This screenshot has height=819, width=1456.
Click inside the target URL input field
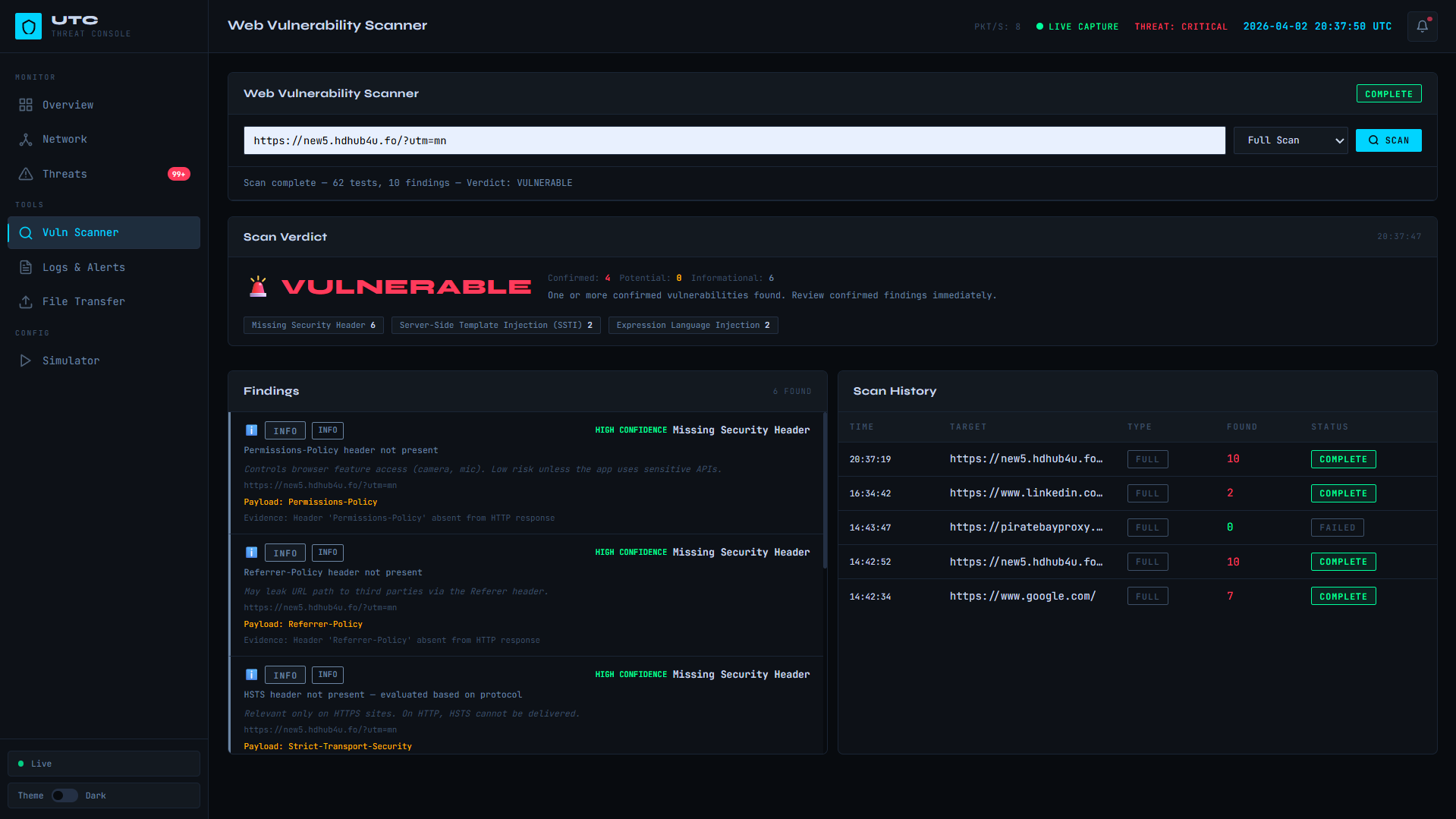click(733, 140)
